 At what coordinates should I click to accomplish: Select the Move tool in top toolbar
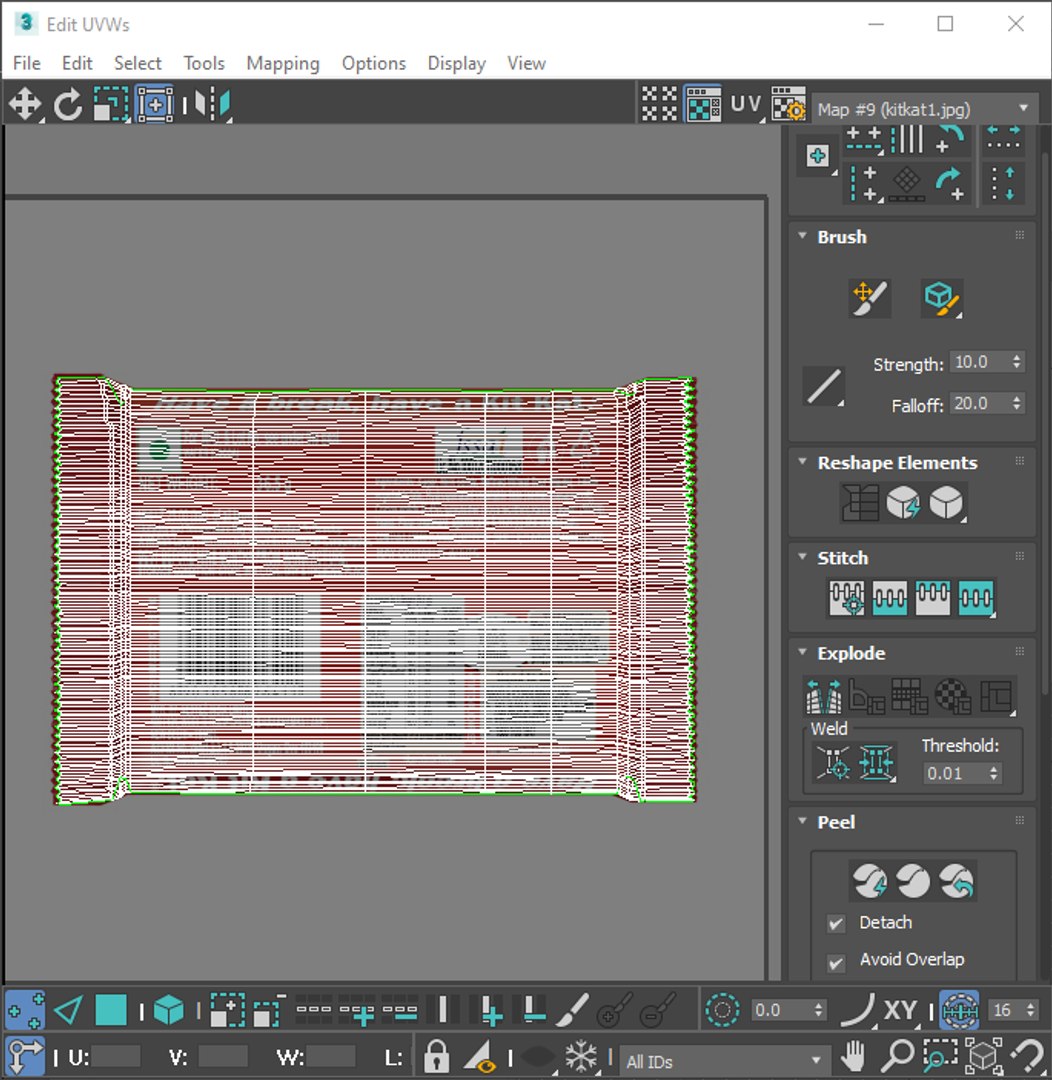tap(25, 105)
